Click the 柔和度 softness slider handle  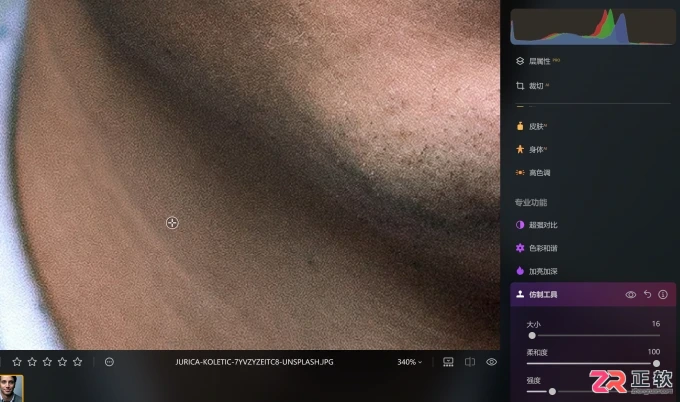point(656,363)
